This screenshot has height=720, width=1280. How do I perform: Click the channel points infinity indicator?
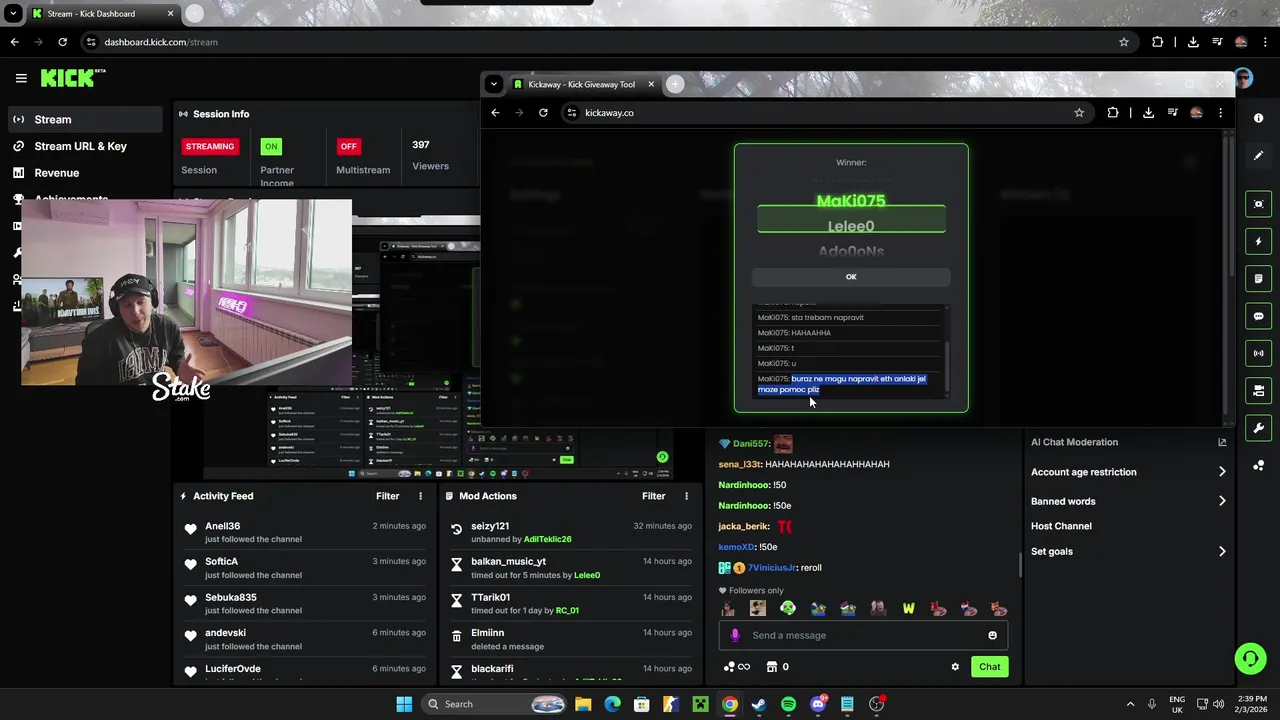pyautogui.click(x=736, y=667)
